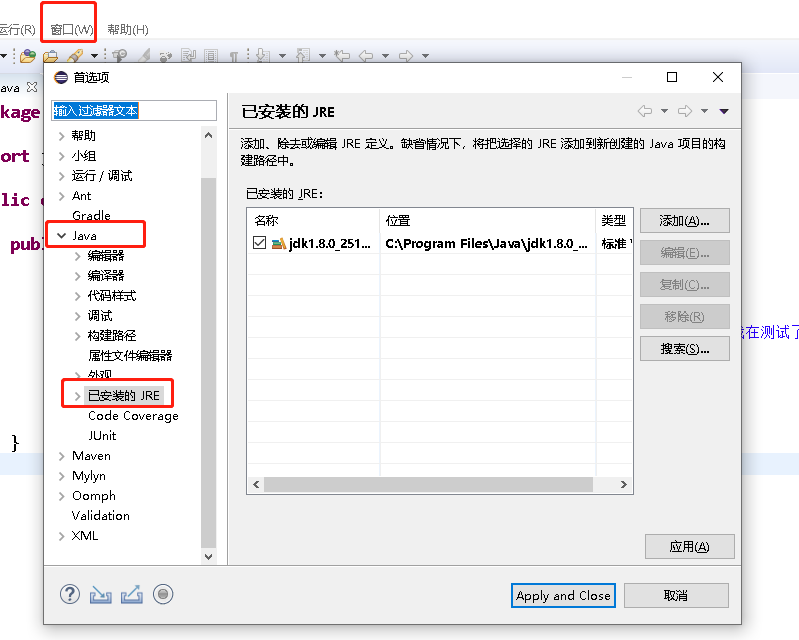Click the 取消 button
This screenshot has height=640, width=799.
[676, 596]
